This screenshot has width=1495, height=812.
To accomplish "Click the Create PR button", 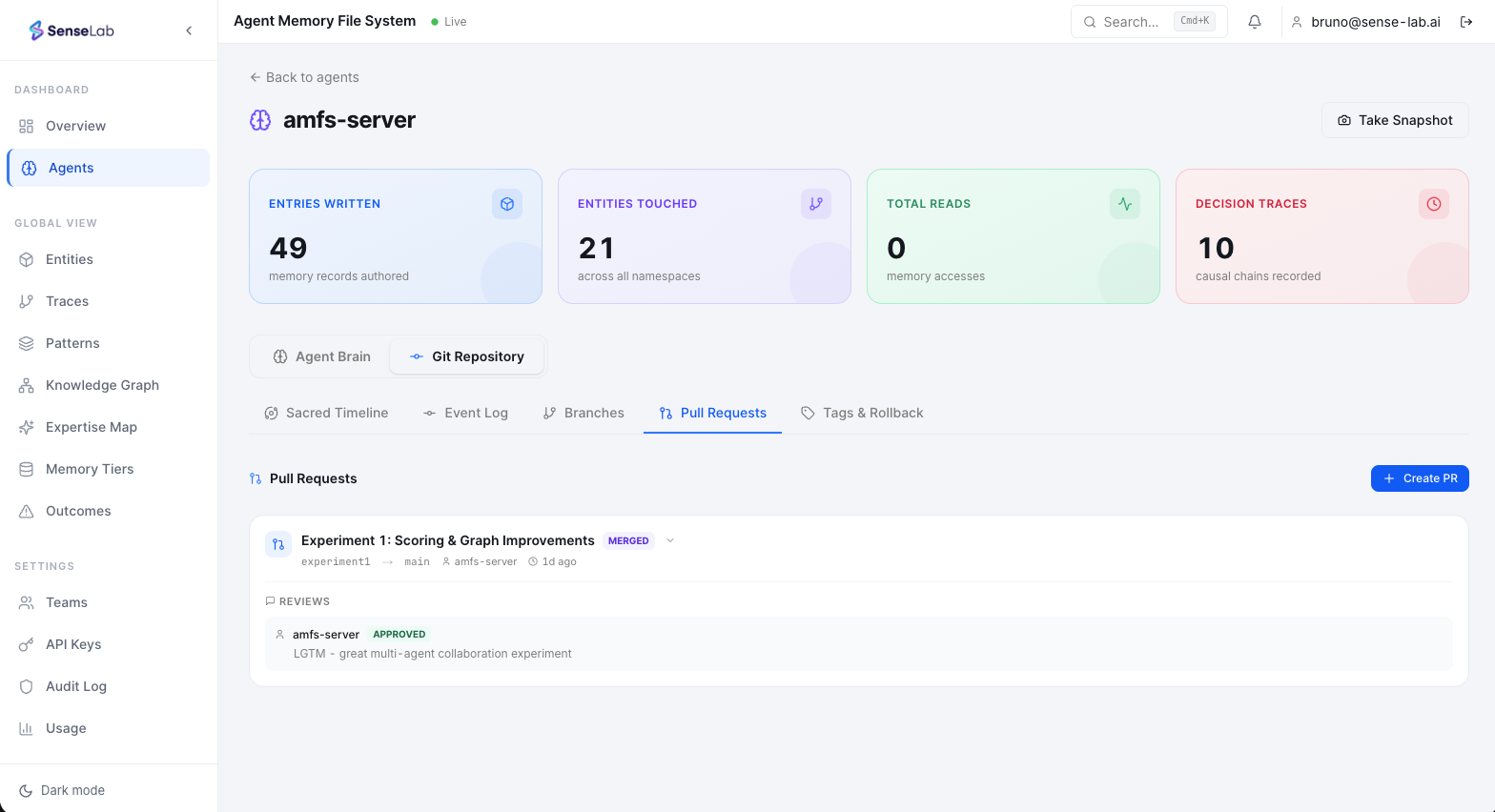I will pyautogui.click(x=1419, y=478).
